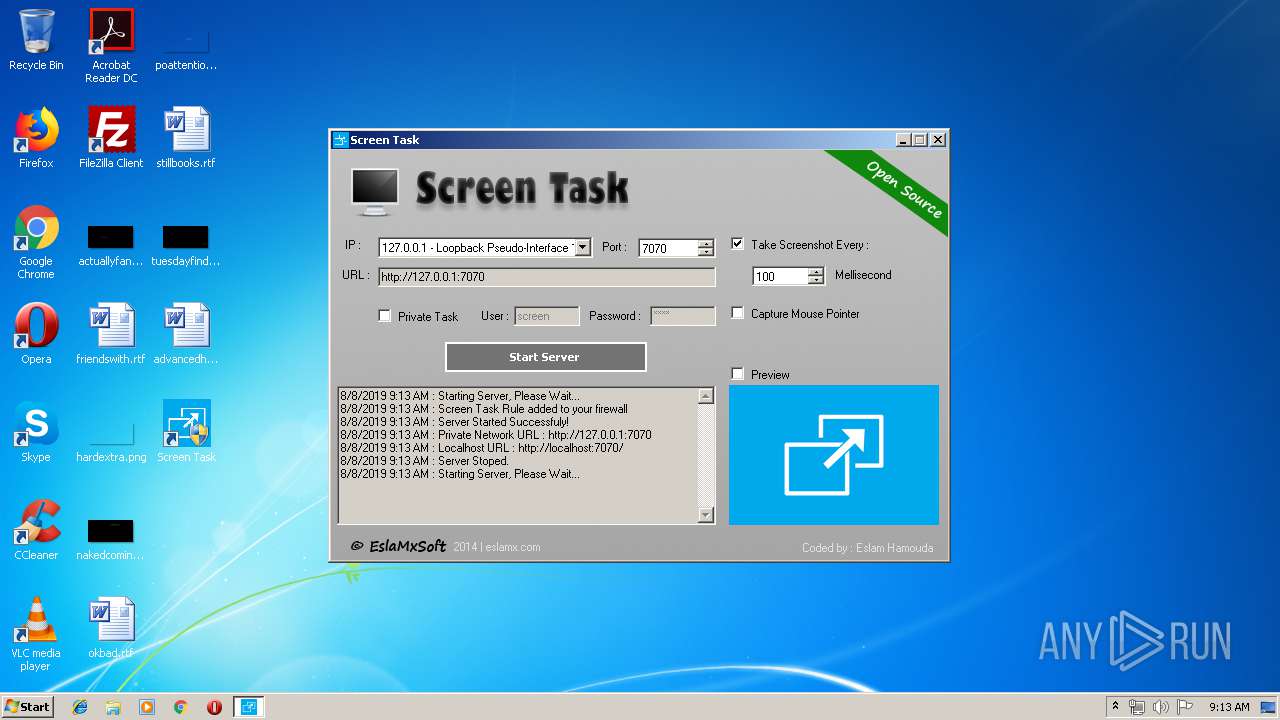The width and height of the screenshot is (1280, 720).
Task: Open Acrobat Reader DC desktop icon
Action: point(111,45)
